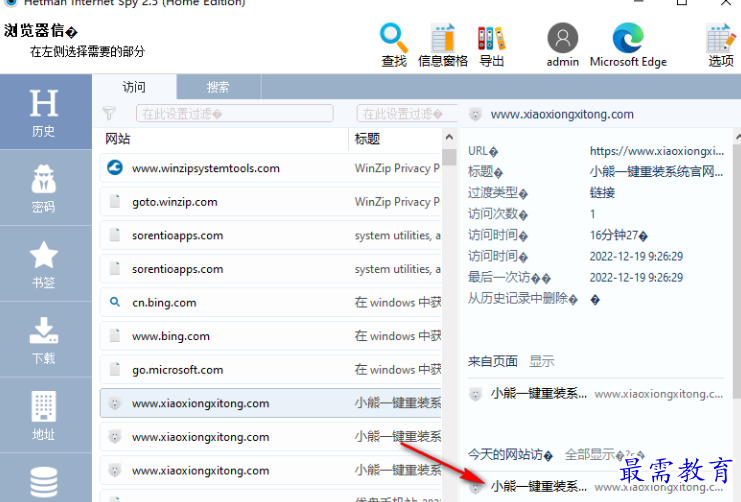This screenshot has height=502, width=741.
Task: Click the delete-from-history value symbol
Action: coord(595,300)
